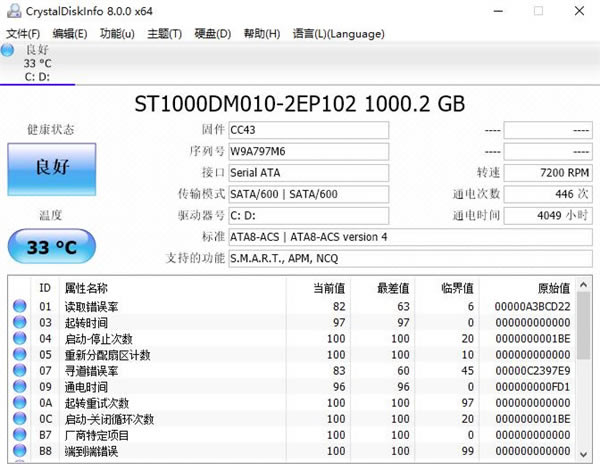Open the 功能(u) menu
The image size is (600, 470).
click(117, 34)
